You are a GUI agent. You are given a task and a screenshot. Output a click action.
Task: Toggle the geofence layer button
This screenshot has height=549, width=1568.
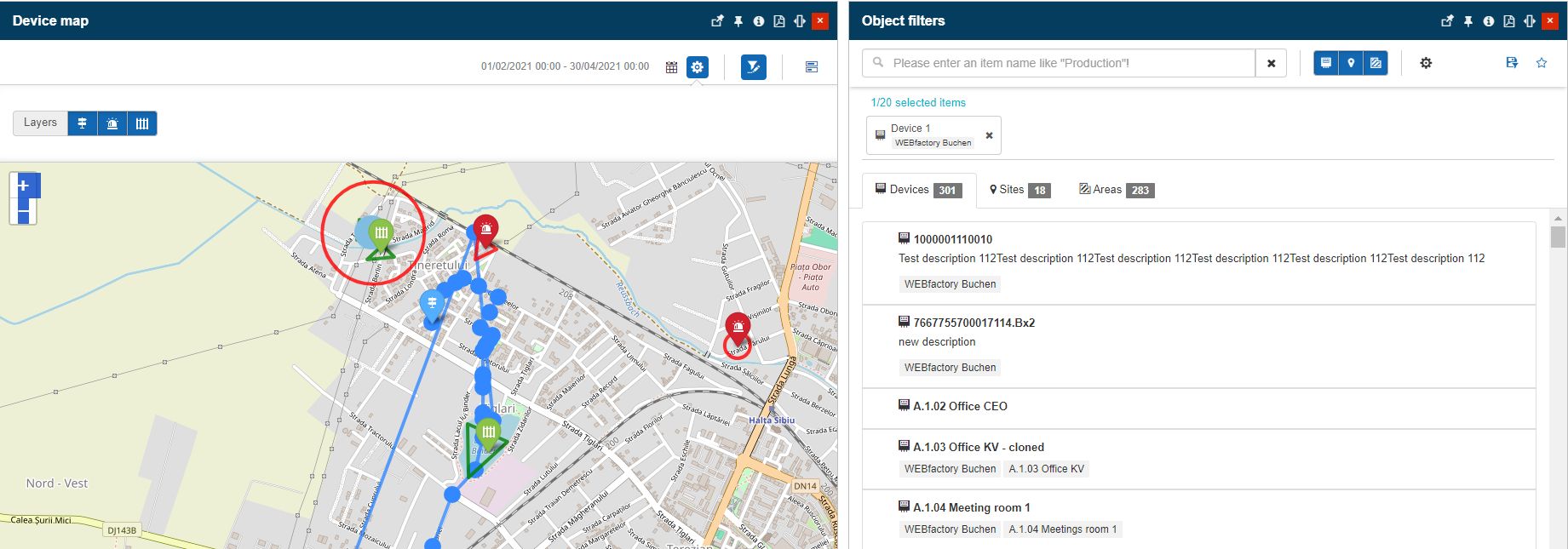point(142,123)
